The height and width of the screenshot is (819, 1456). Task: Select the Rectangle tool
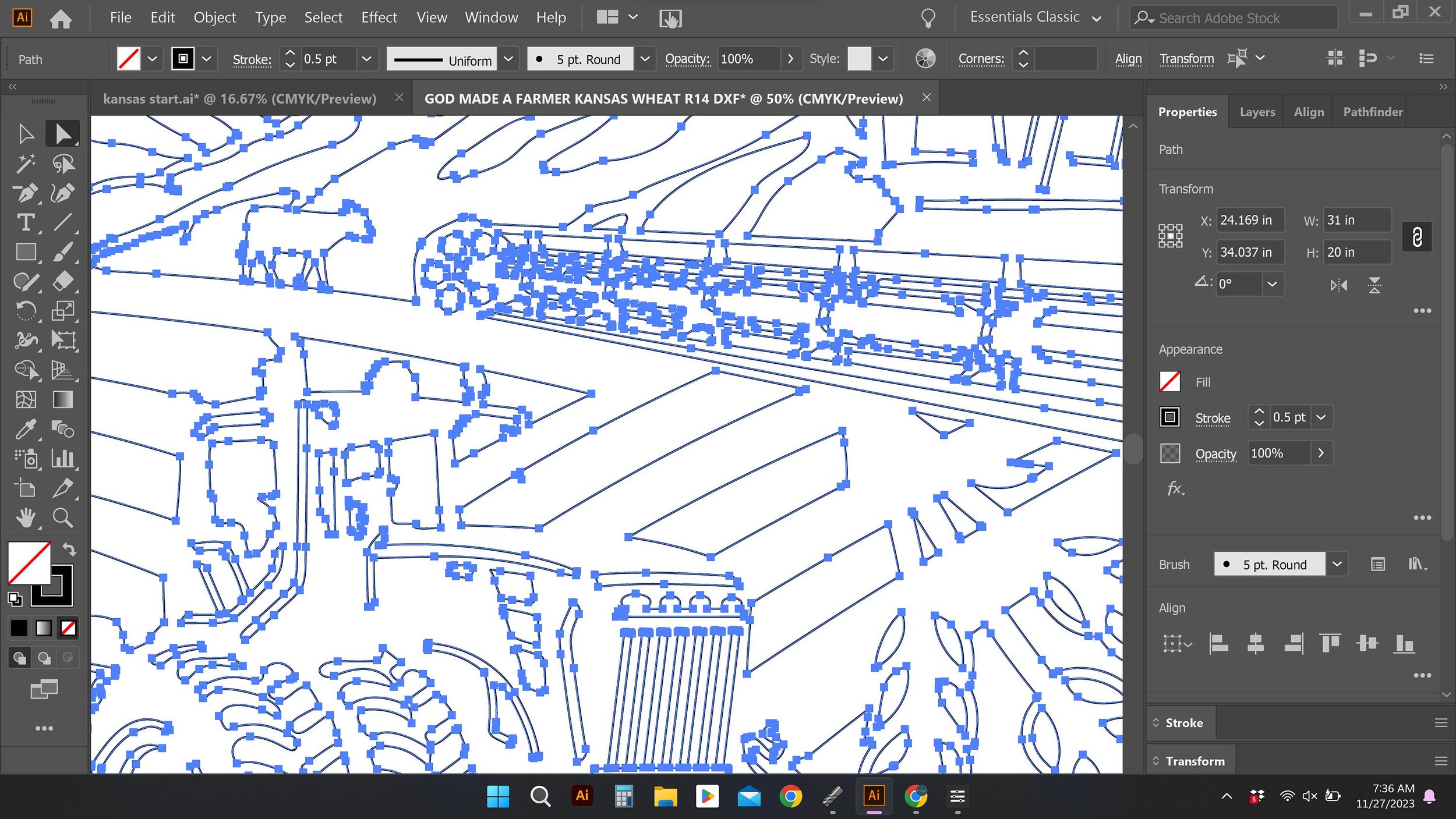[26, 252]
